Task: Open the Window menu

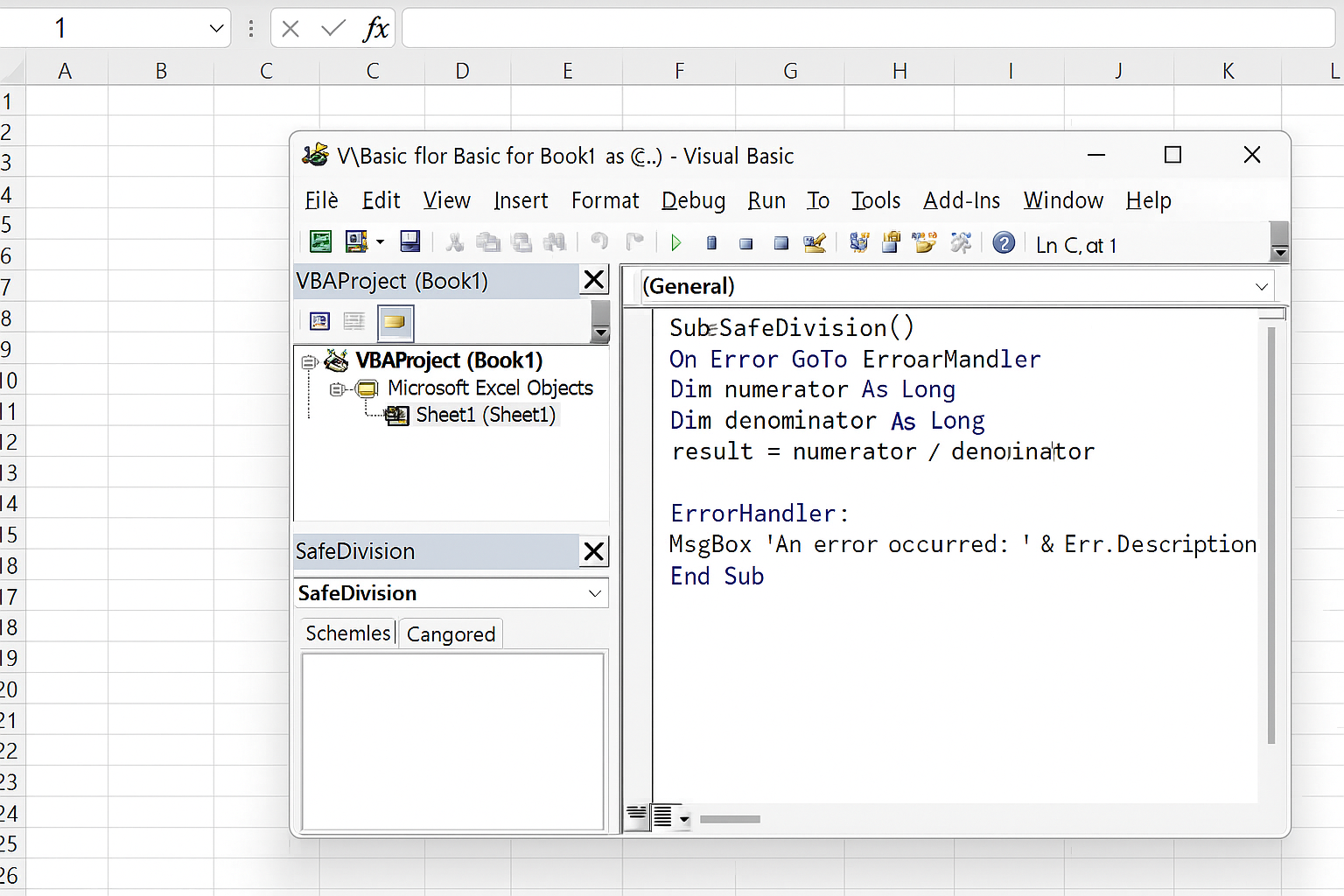Action: (x=1063, y=200)
